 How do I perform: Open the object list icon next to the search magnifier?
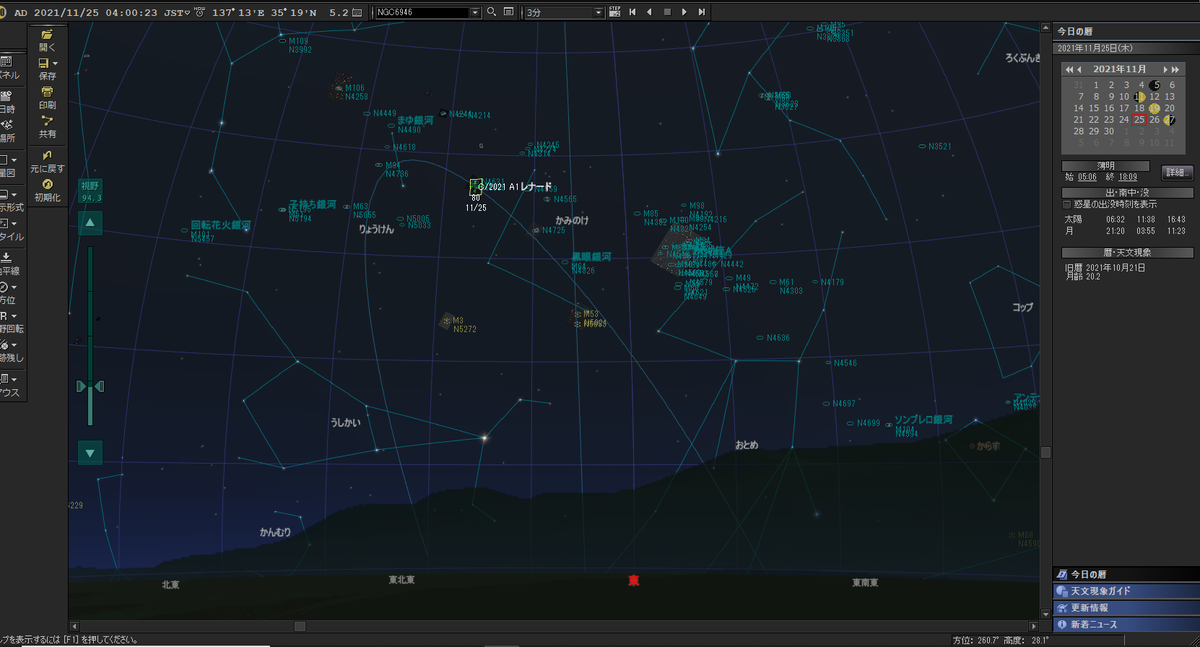509,12
